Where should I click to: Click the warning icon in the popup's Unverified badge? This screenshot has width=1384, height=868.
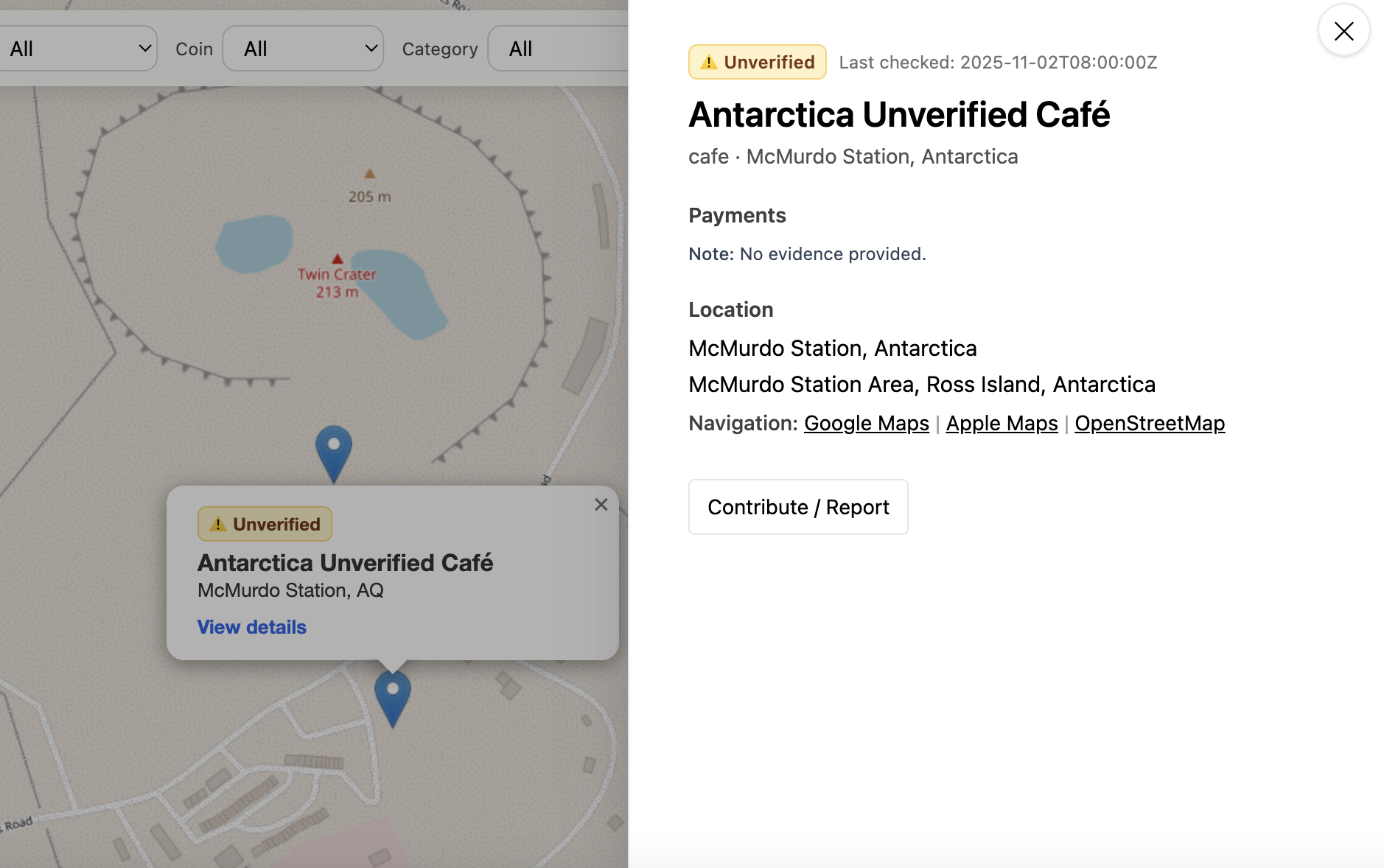click(x=218, y=525)
